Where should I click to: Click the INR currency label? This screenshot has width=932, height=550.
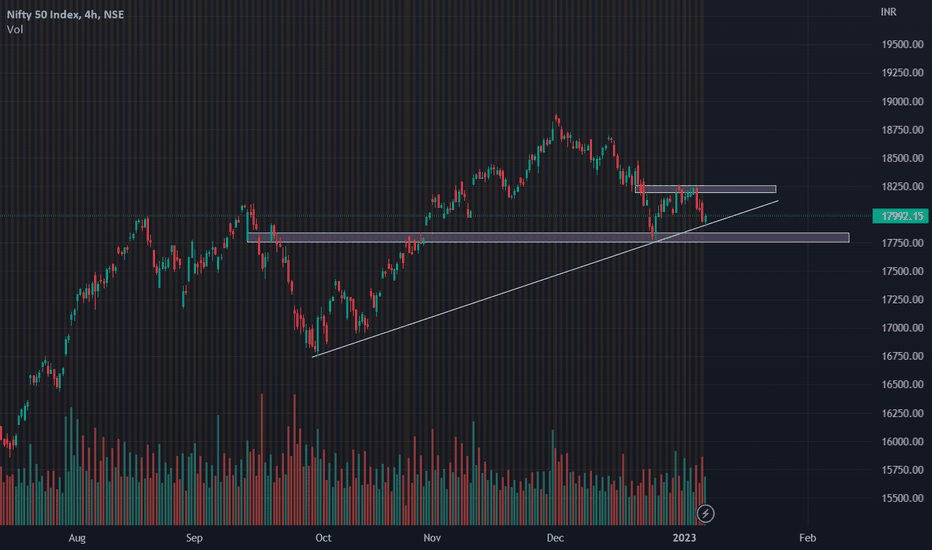[889, 12]
